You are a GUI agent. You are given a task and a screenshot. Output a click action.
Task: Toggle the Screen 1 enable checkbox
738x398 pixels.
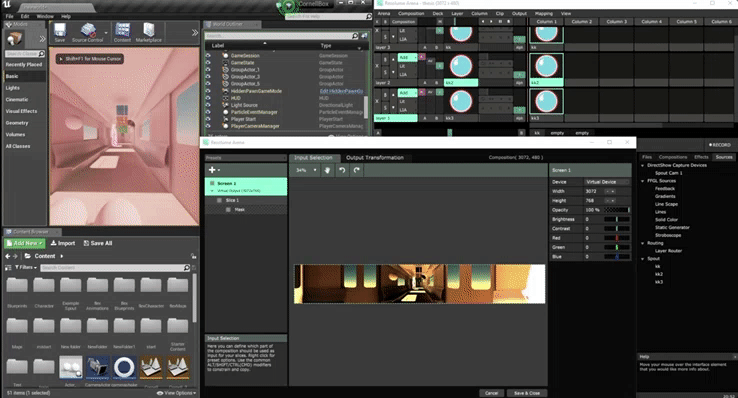click(x=212, y=183)
